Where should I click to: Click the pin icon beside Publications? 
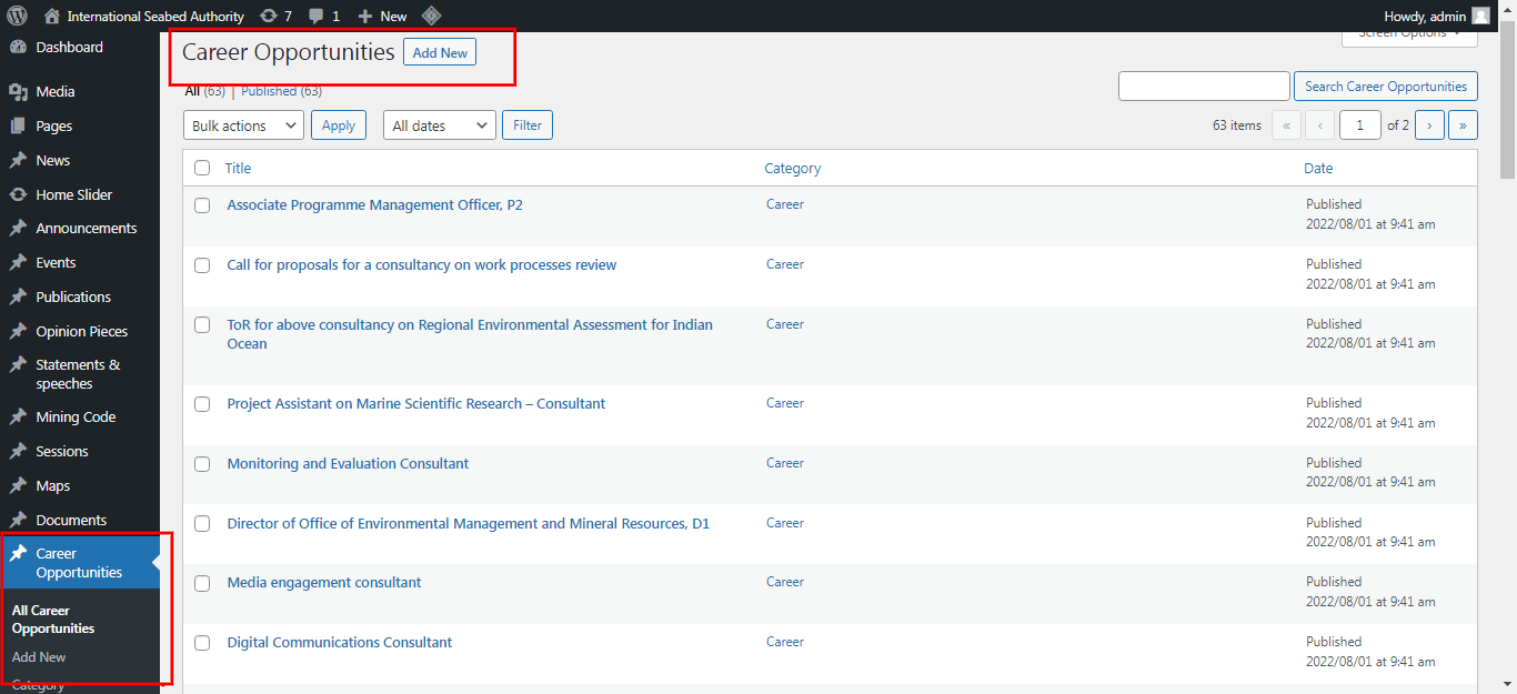pos(18,297)
